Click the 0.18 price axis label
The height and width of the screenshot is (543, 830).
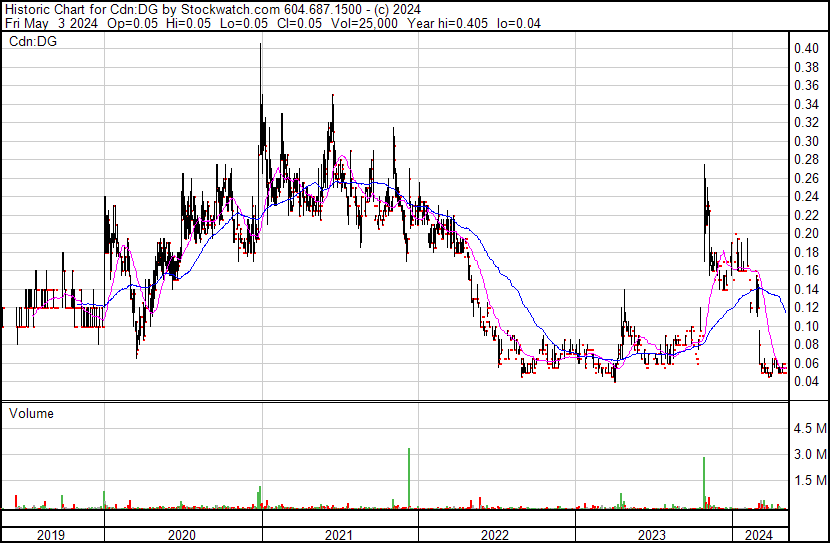tap(806, 252)
